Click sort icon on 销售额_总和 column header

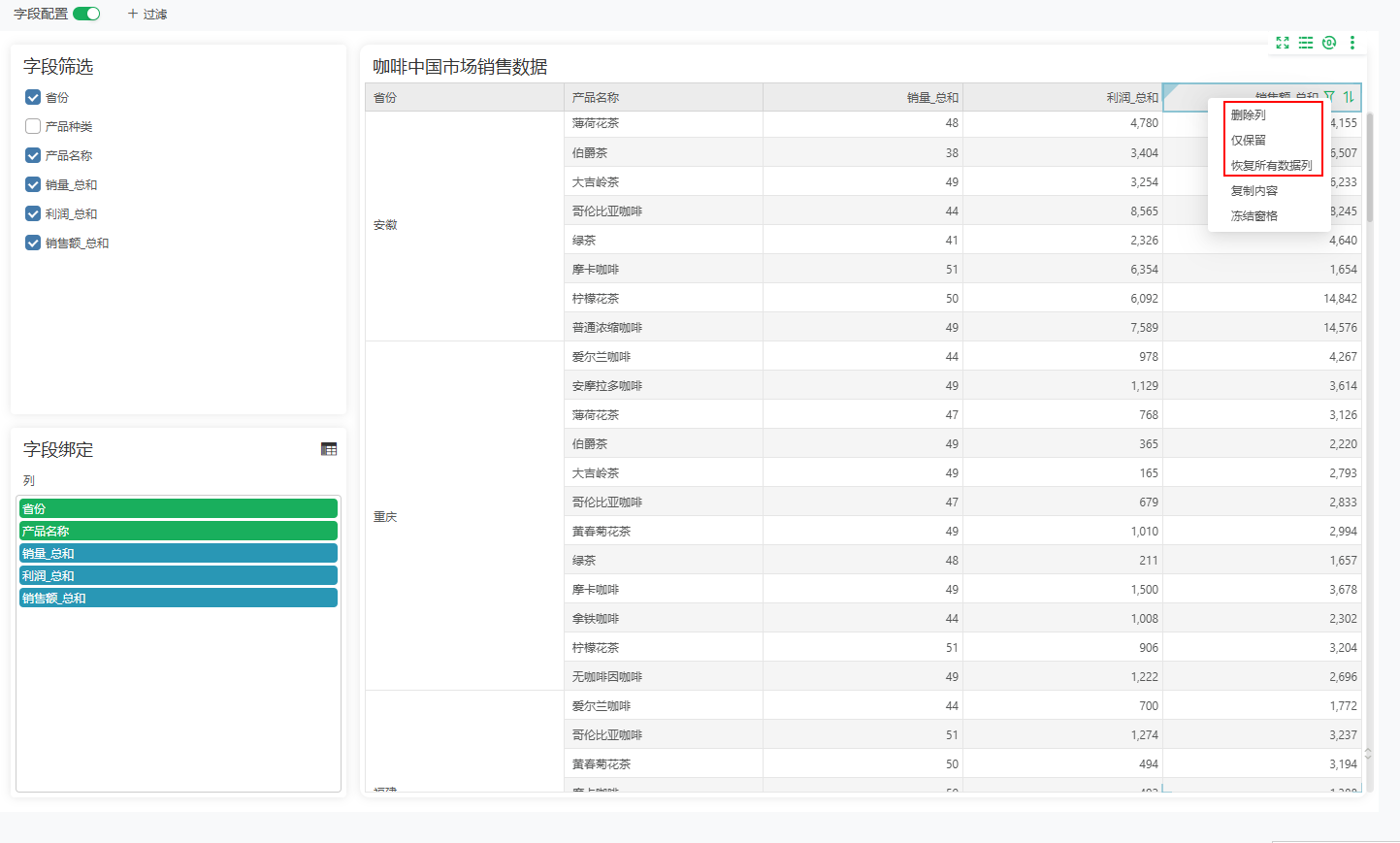pyautogui.click(x=1349, y=97)
